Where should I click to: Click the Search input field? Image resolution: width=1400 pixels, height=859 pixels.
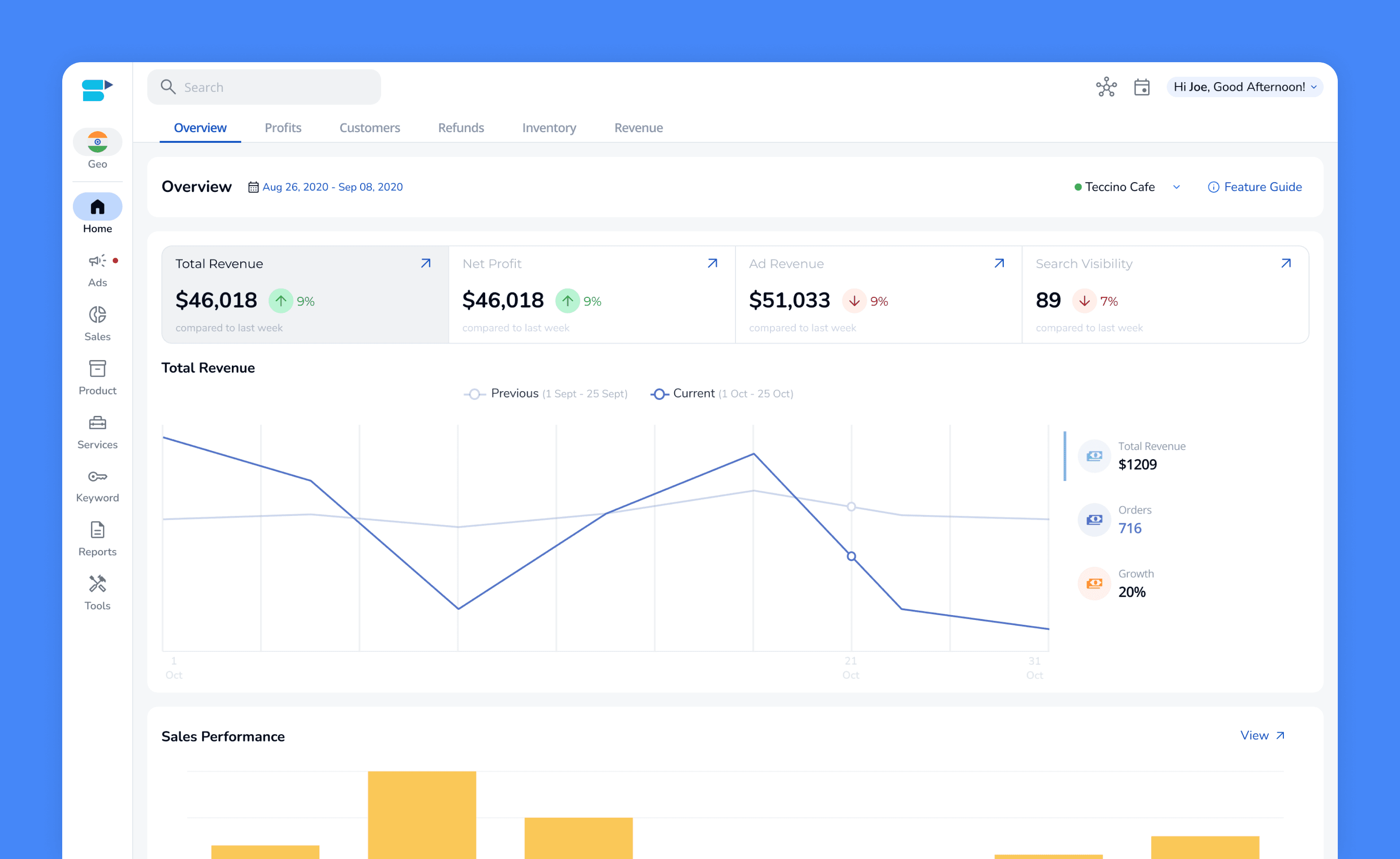pyautogui.click(x=273, y=87)
